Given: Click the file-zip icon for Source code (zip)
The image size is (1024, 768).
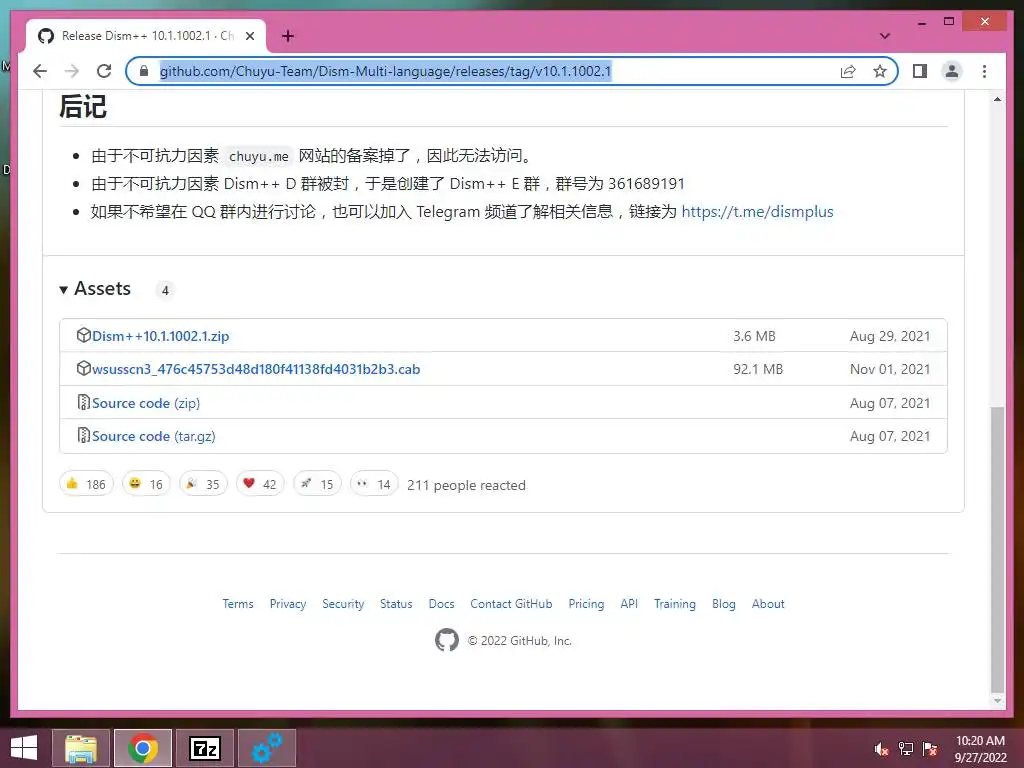Looking at the screenshot, I should (x=84, y=402).
